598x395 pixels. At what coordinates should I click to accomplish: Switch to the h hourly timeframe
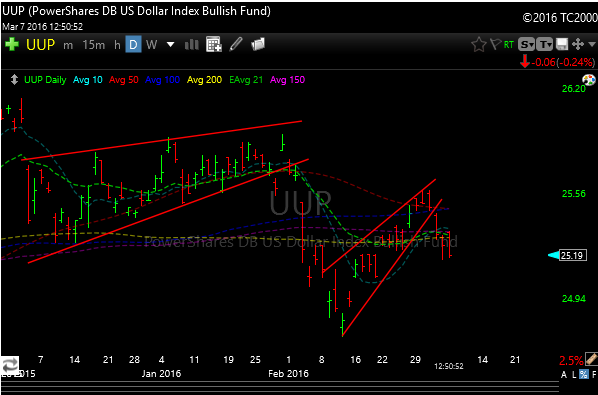(x=117, y=45)
